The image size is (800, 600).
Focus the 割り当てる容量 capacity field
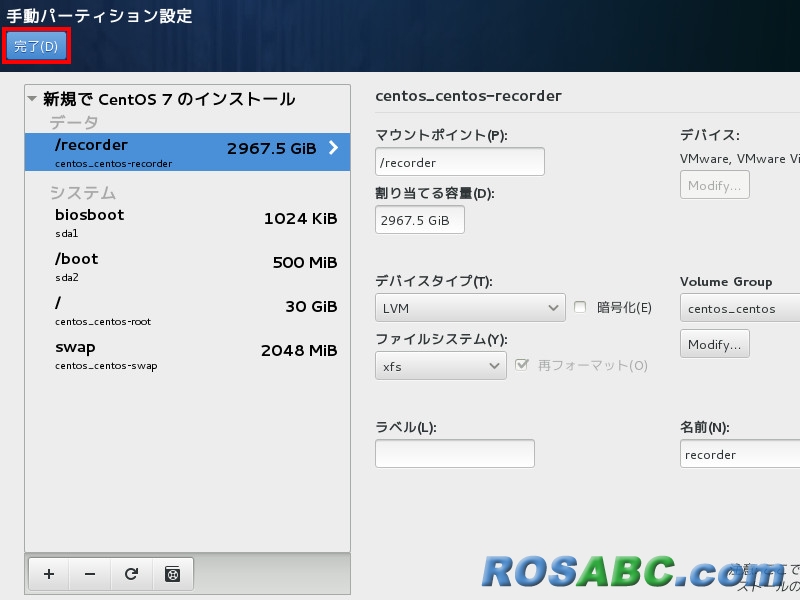pos(419,220)
